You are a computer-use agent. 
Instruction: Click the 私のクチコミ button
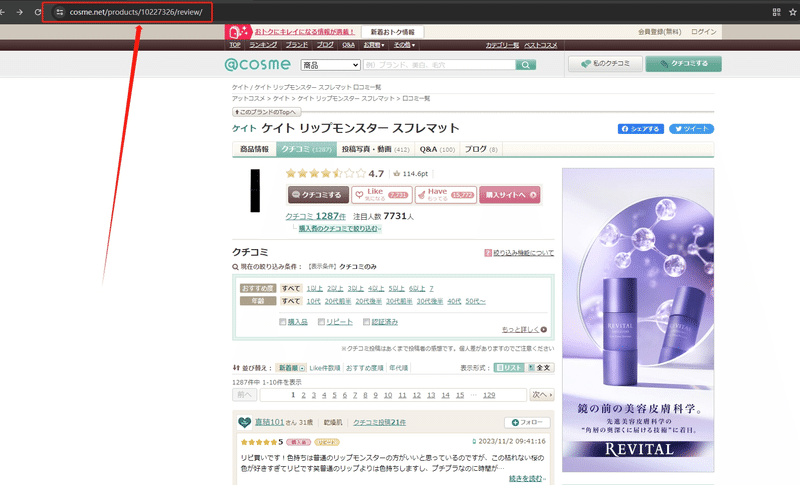(x=605, y=64)
